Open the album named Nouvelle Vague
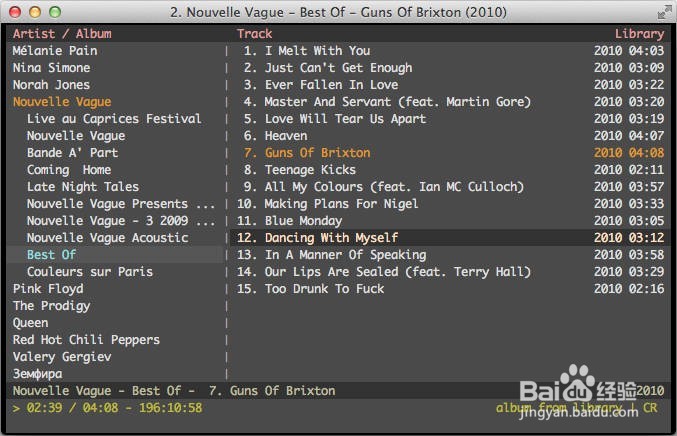Image resolution: width=677 pixels, height=436 pixels. pos(76,136)
